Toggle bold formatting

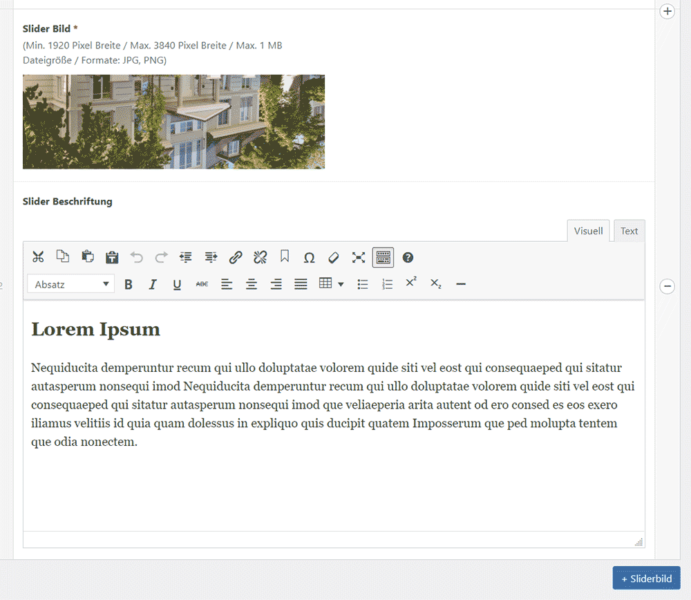pos(128,285)
